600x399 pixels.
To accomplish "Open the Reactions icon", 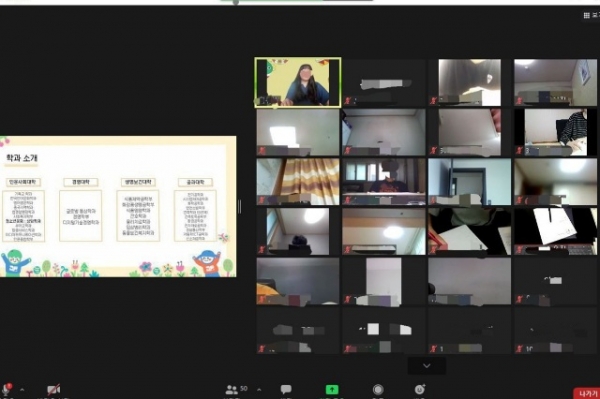I will [x=420, y=389].
